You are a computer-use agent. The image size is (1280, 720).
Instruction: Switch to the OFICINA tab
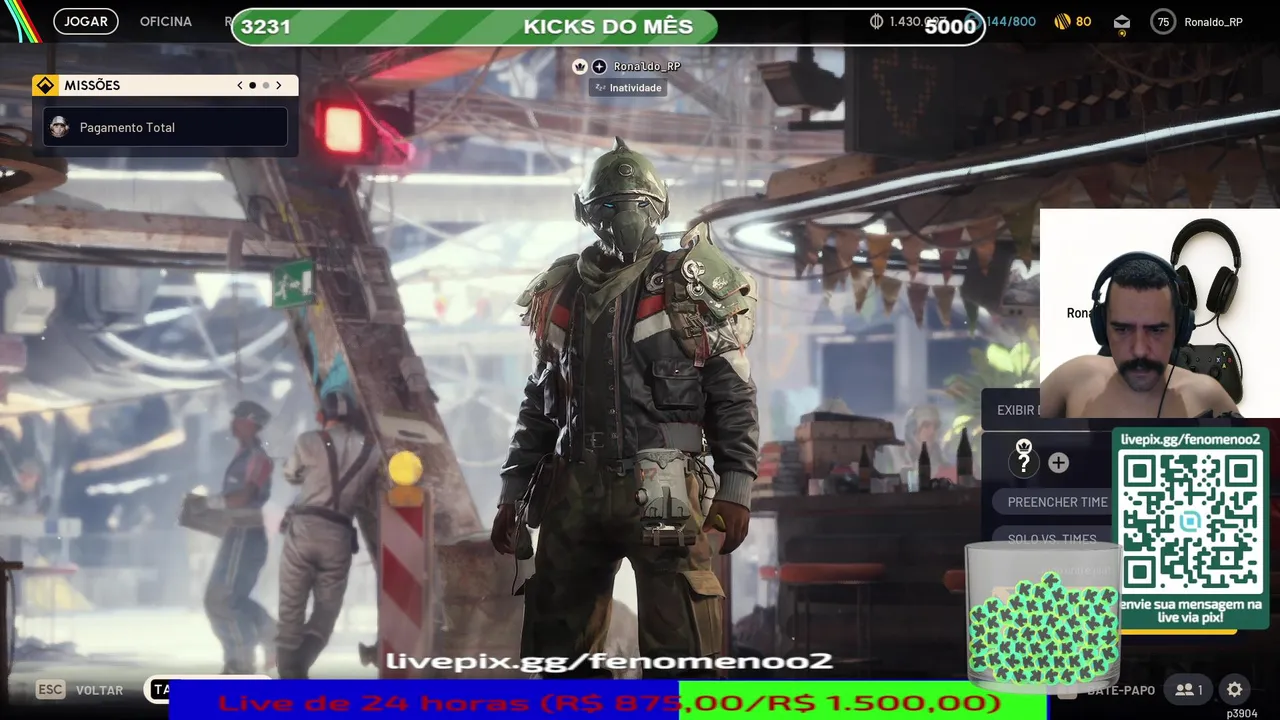point(166,21)
